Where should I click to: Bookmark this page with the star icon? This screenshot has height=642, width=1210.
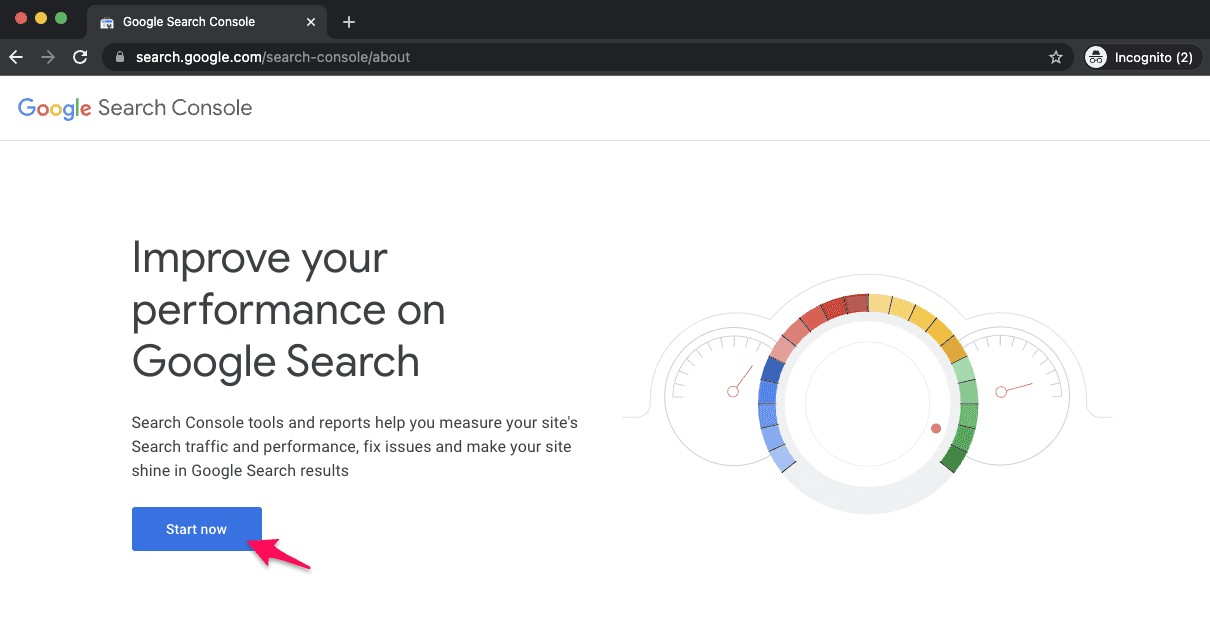pos(1055,58)
